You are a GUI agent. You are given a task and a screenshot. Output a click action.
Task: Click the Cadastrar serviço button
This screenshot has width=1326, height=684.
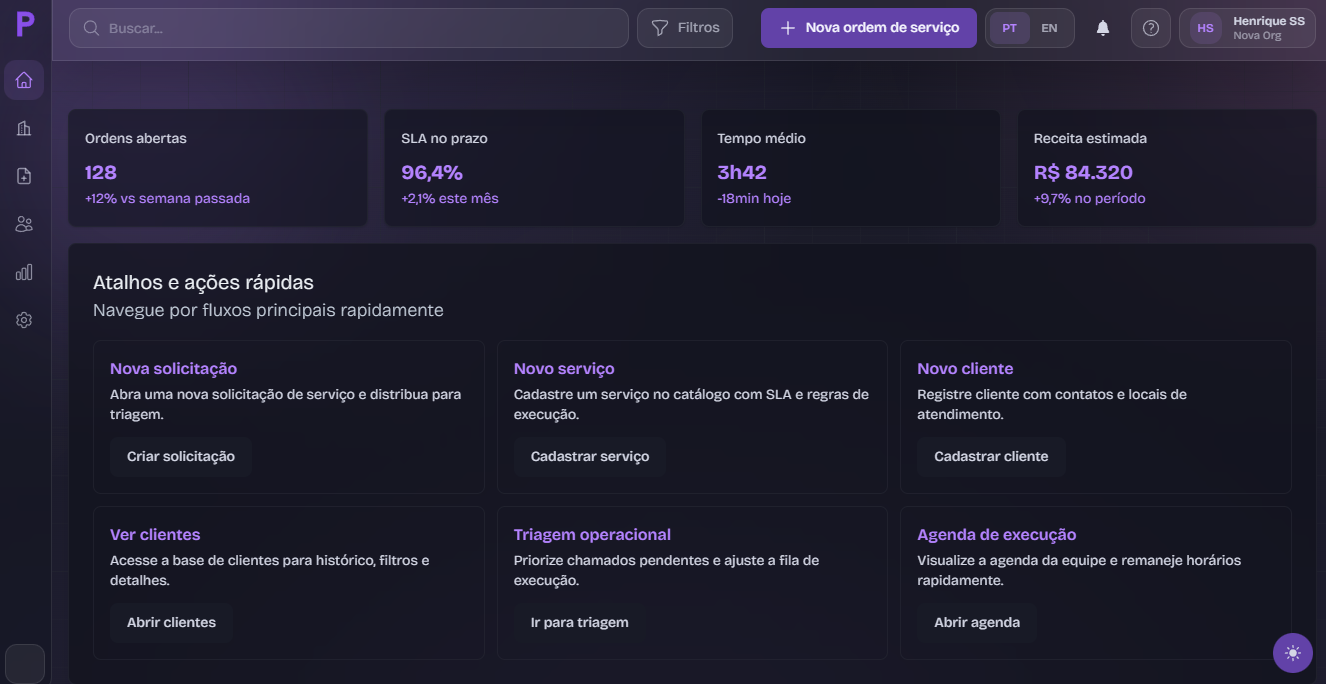[x=590, y=456]
